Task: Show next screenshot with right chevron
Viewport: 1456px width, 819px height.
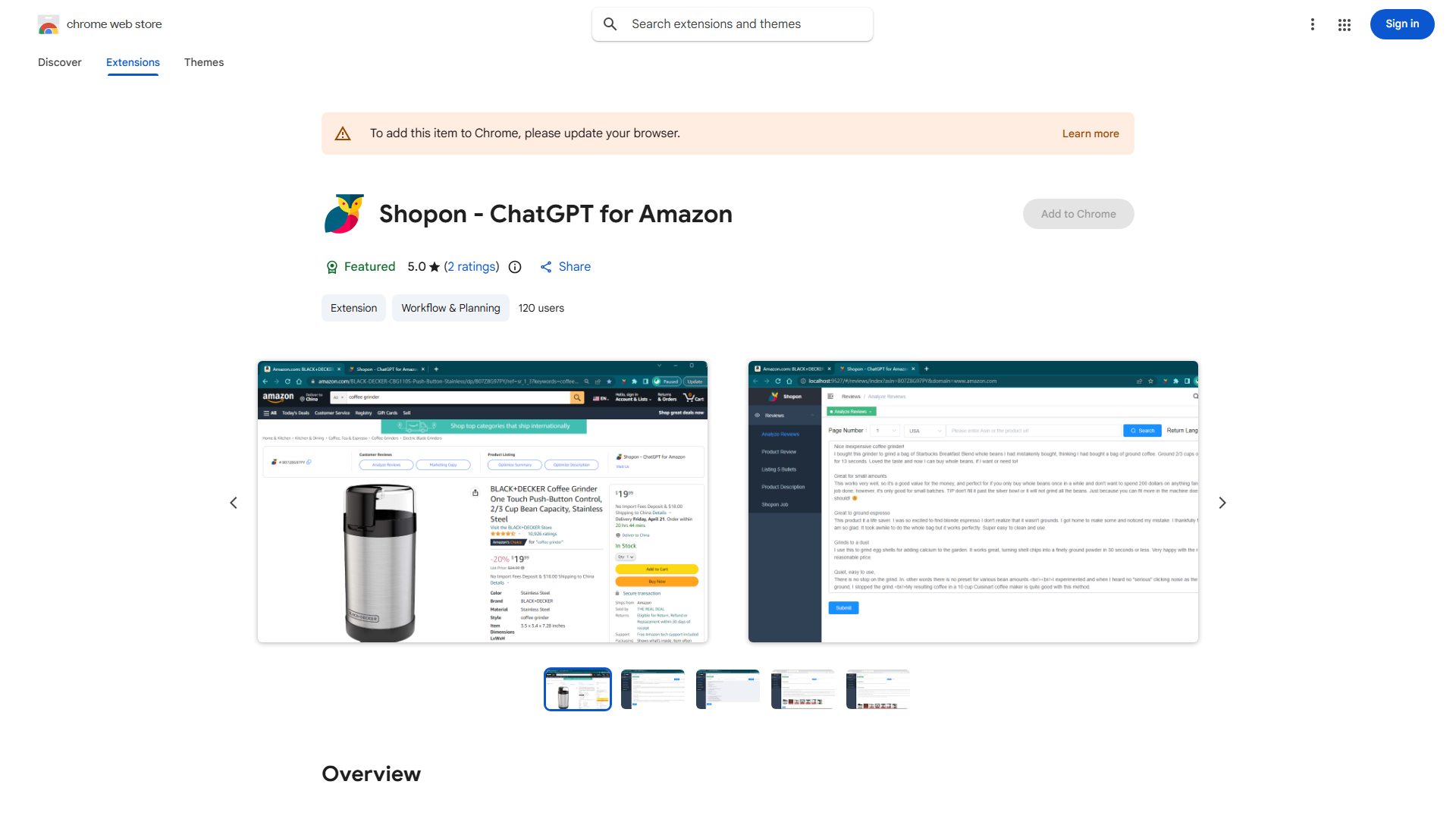Action: [x=1222, y=503]
